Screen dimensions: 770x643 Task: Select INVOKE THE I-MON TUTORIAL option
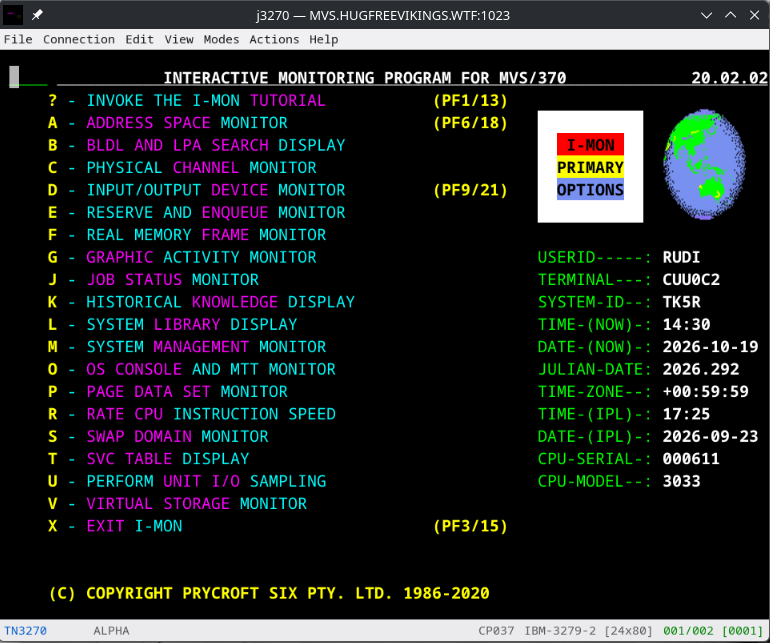click(x=206, y=101)
